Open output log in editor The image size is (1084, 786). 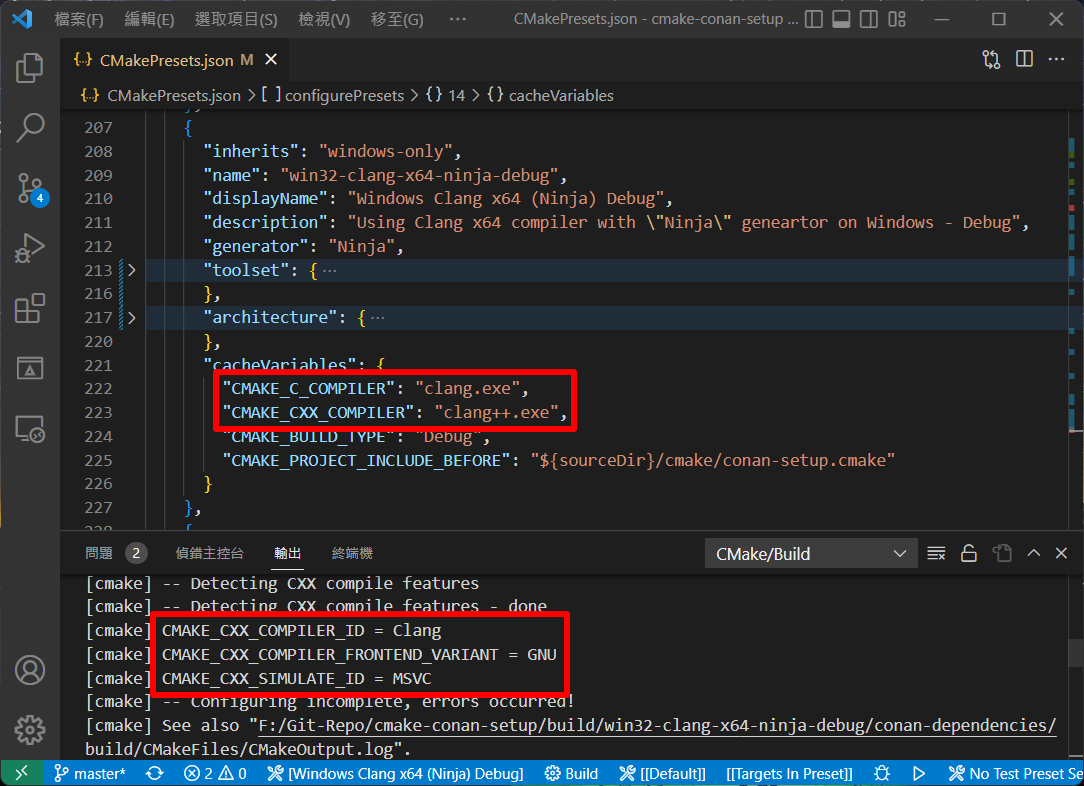click(1002, 553)
